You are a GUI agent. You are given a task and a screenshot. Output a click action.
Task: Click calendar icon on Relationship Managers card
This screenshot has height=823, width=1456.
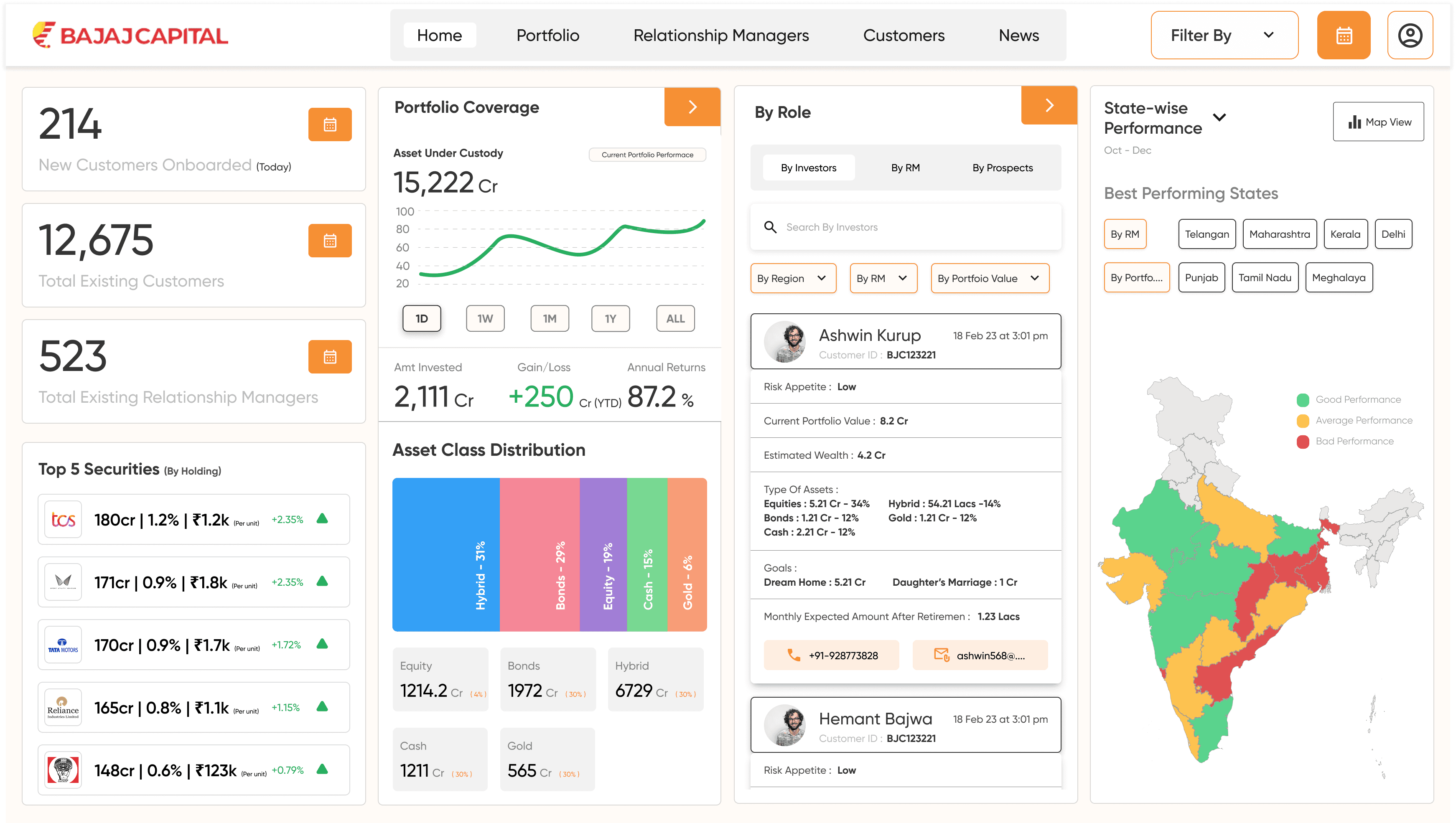tap(330, 357)
